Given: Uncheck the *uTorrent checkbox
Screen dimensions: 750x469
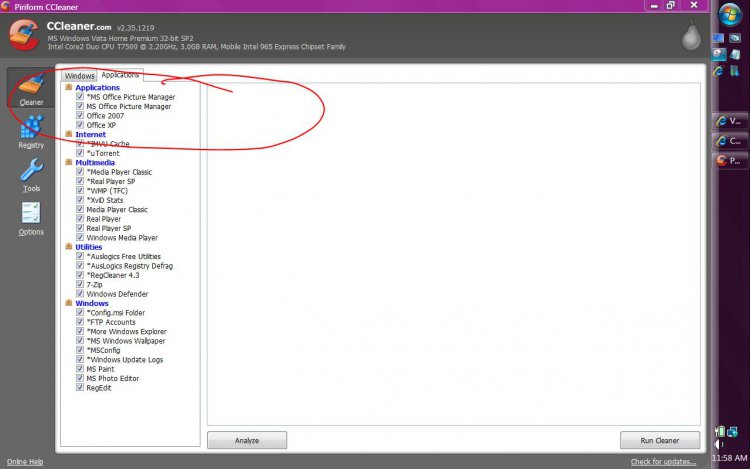Looking at the screenshot, I should 80,153.
